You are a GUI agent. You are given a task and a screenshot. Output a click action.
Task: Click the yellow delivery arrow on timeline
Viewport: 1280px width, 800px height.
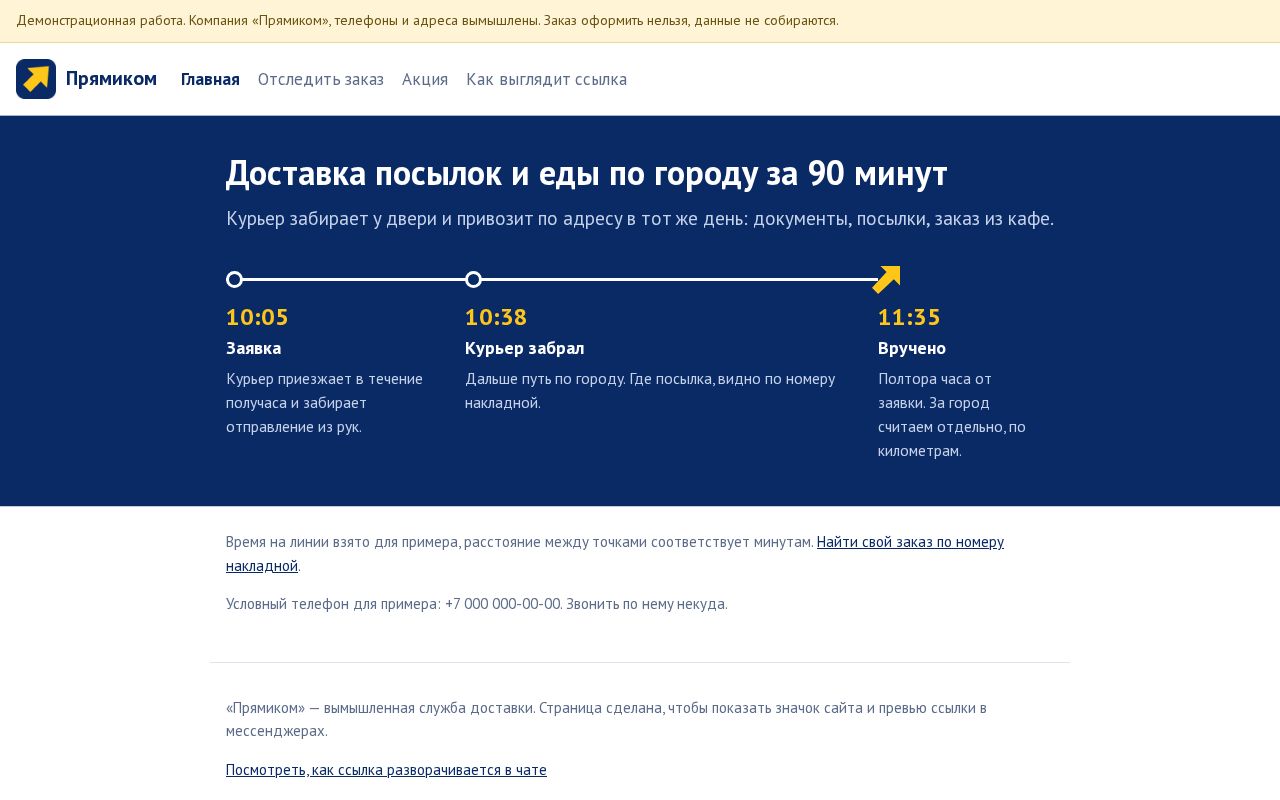pyautogui.click(x=886, y=279)
